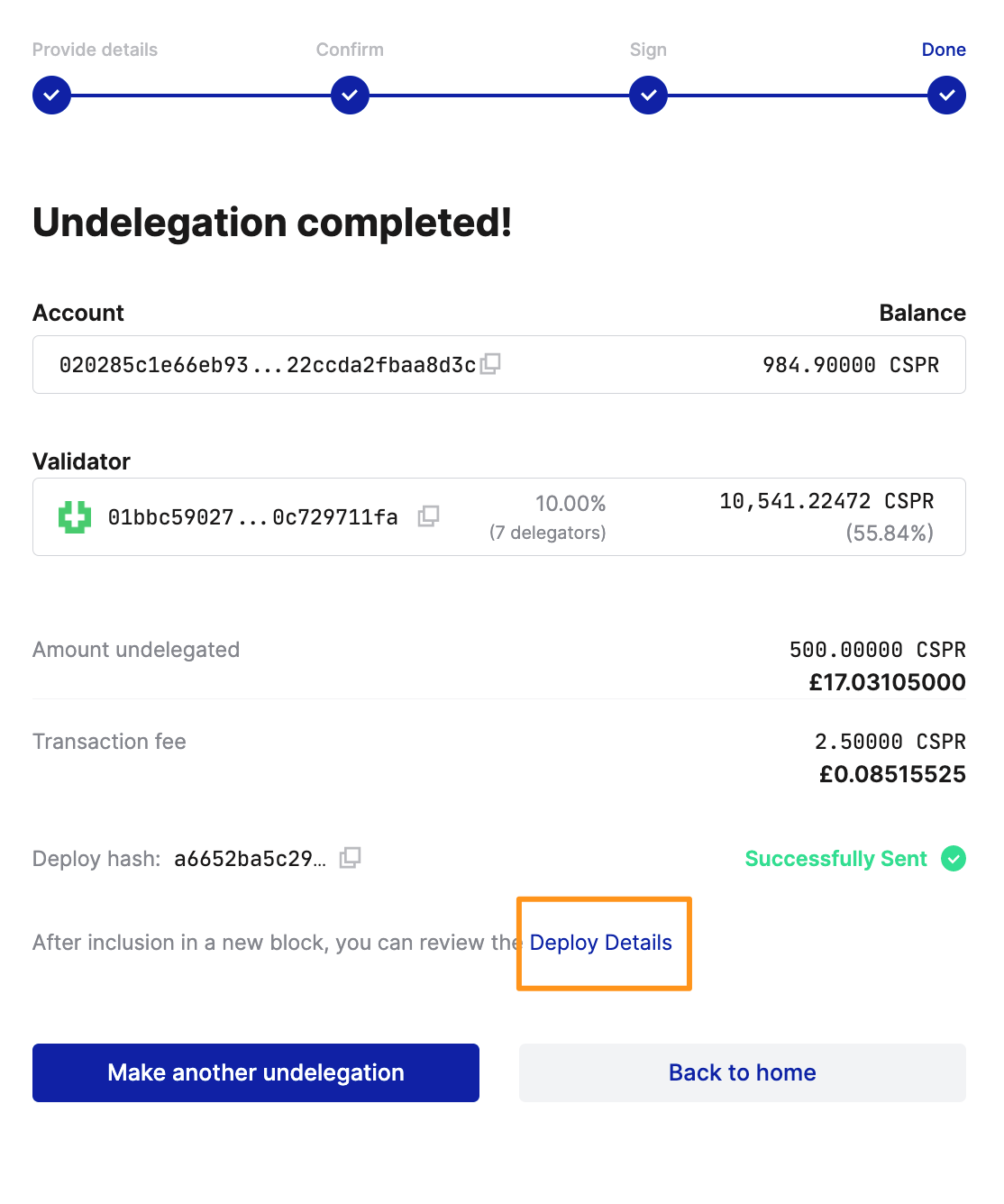Select the Done step label
This screenshot has width=1004, height=1204.
click(943, 50)
